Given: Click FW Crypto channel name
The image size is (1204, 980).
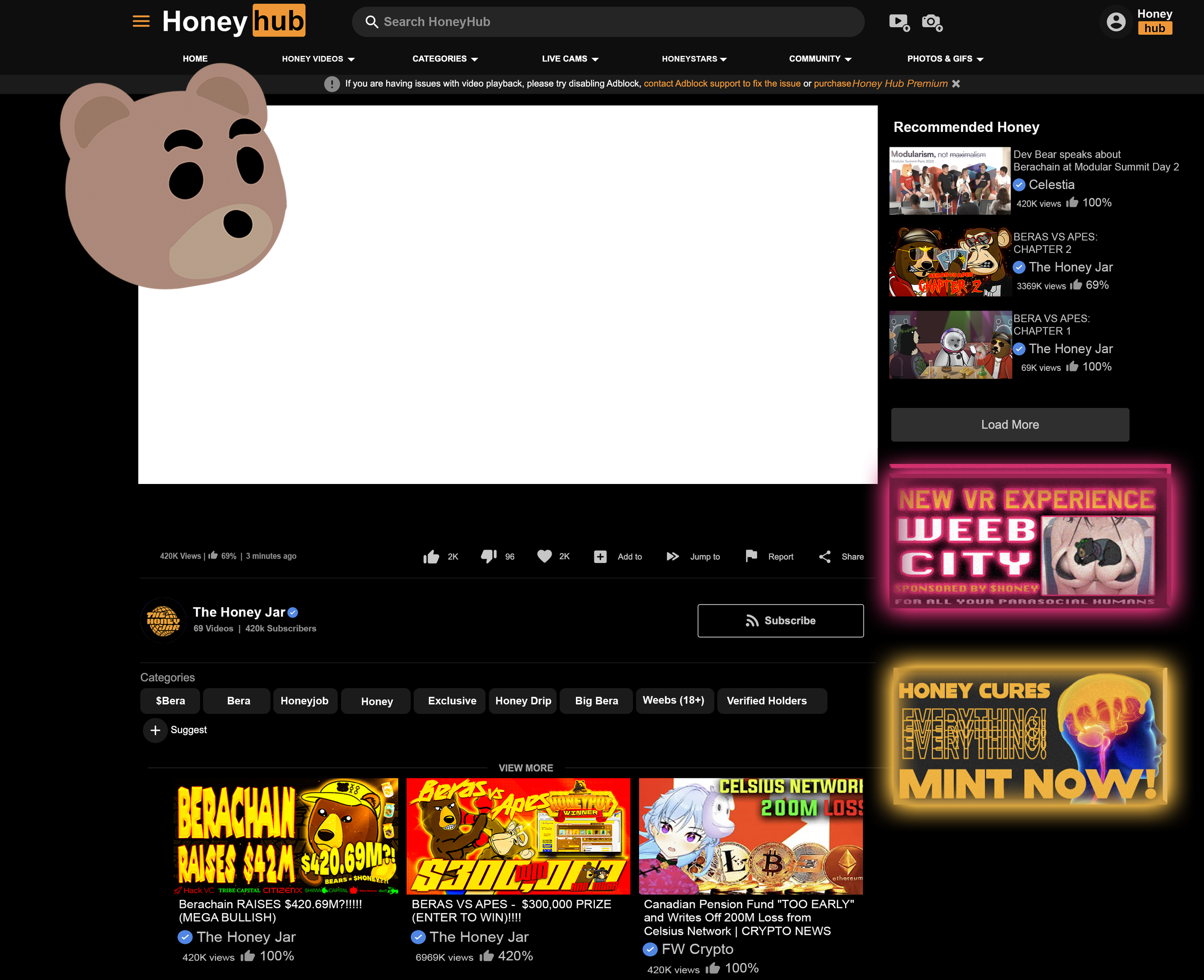Looking at the screenshot, I should pyautogui.click(x=697, y=949).
